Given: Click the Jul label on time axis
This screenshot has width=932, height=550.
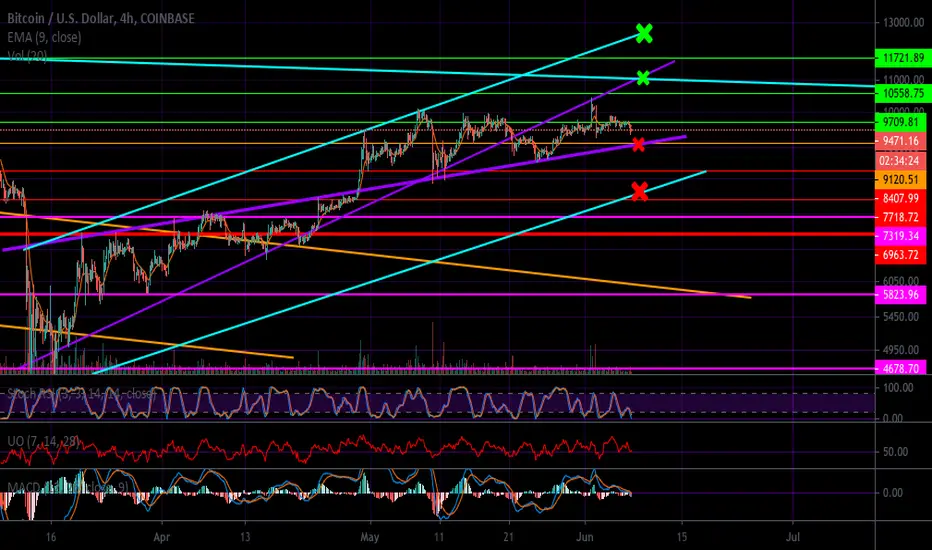Looking at the screenshot, I should click(x=792, y=537).
